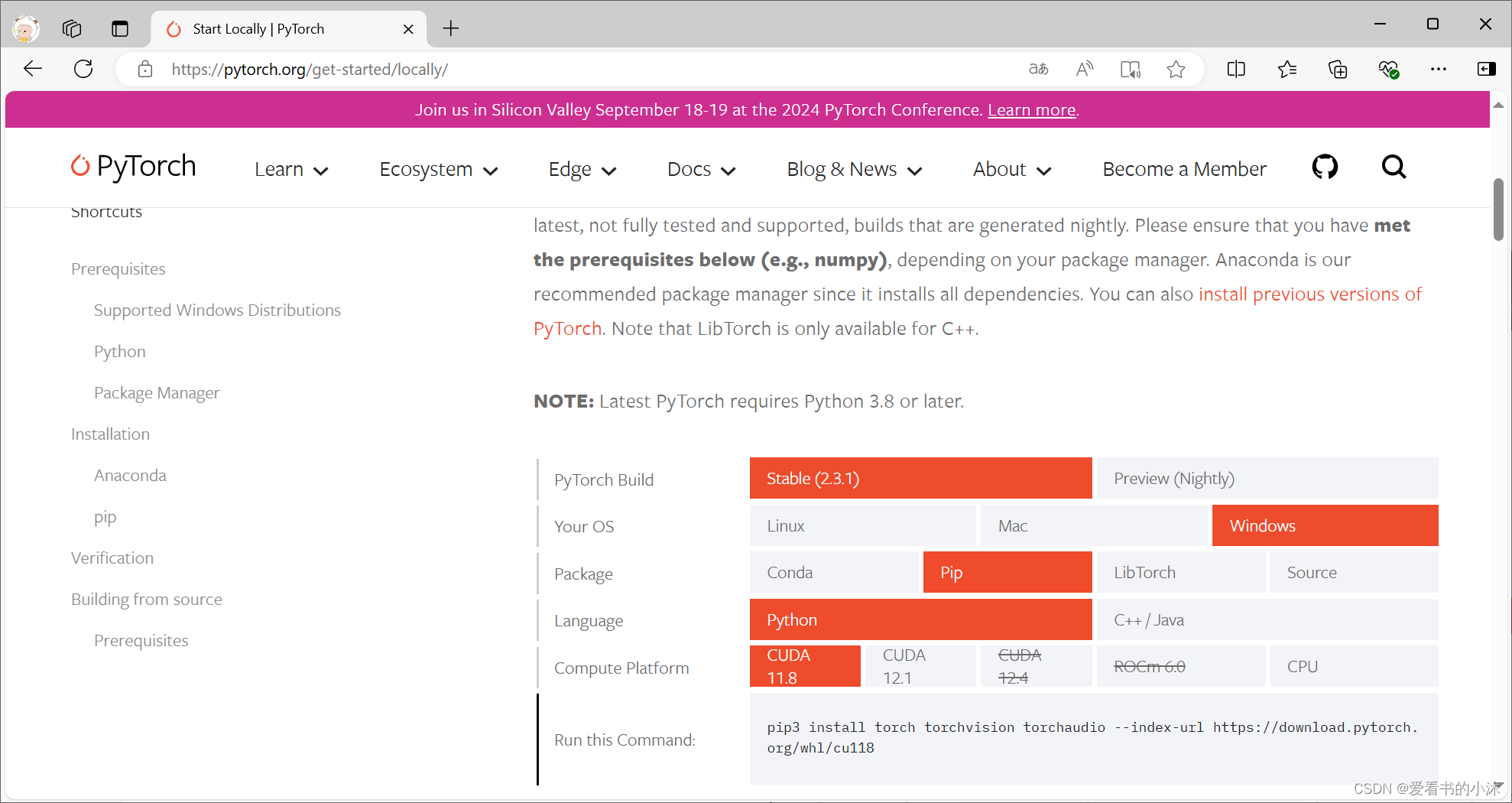
Task: Expand the About menu
Action: coord(1012,170)
